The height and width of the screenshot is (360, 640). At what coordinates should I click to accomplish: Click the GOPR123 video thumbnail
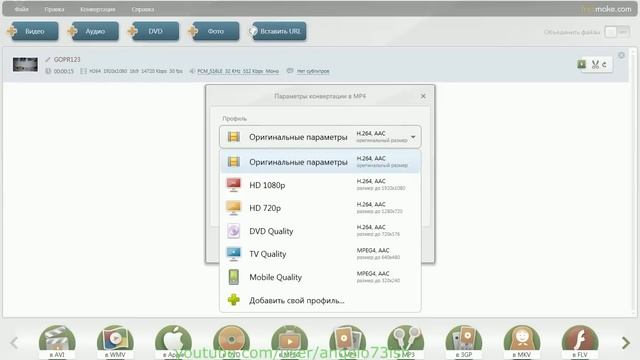25,64
